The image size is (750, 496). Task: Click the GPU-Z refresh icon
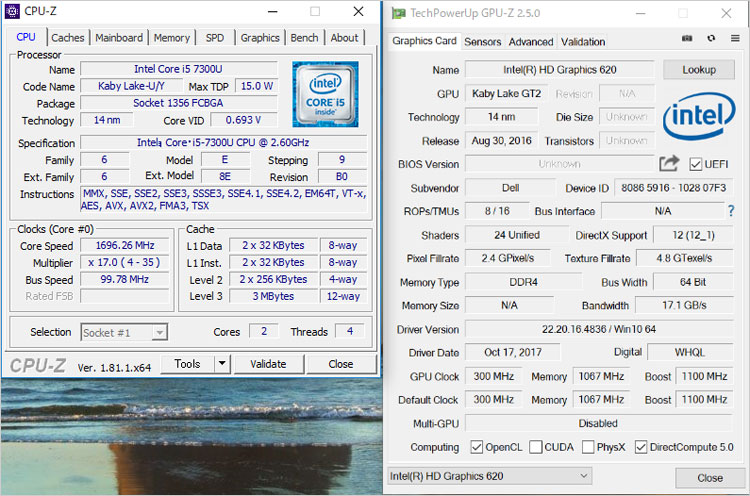pyautogui.click(x=711, y=38)
